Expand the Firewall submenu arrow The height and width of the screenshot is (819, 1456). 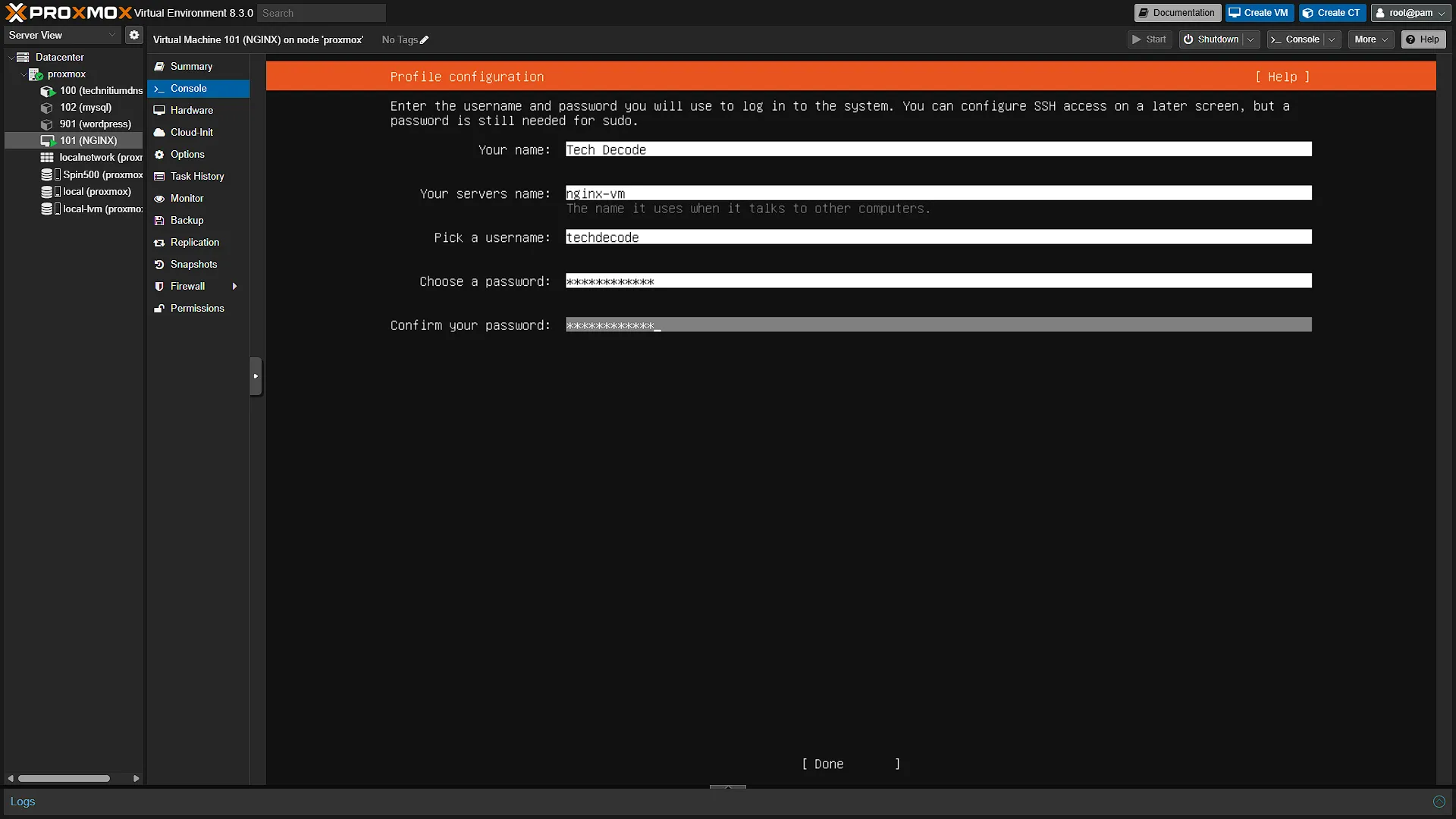(x=235, y=287)
